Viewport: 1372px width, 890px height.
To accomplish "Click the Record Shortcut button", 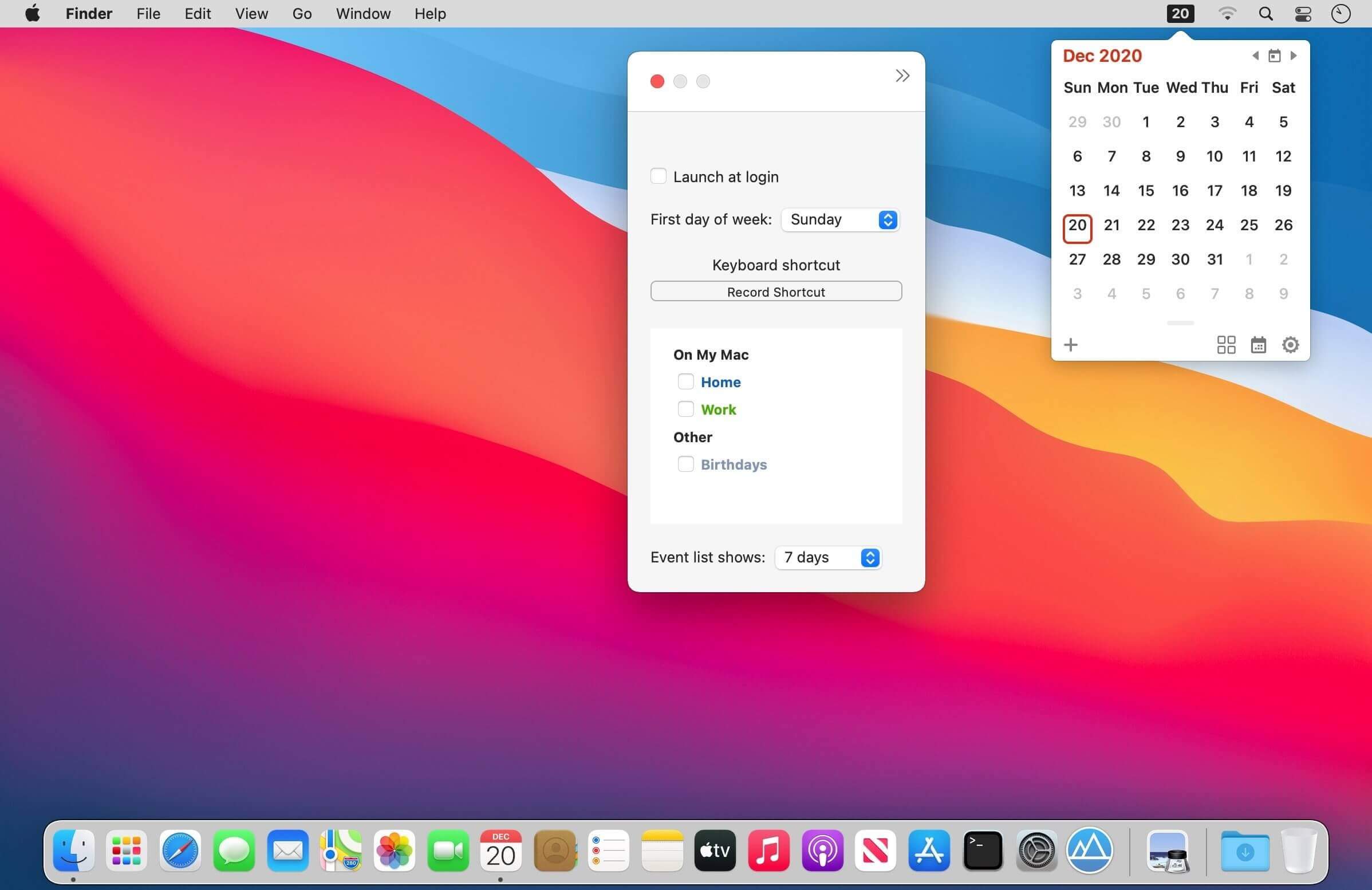I will click(776, 291).
